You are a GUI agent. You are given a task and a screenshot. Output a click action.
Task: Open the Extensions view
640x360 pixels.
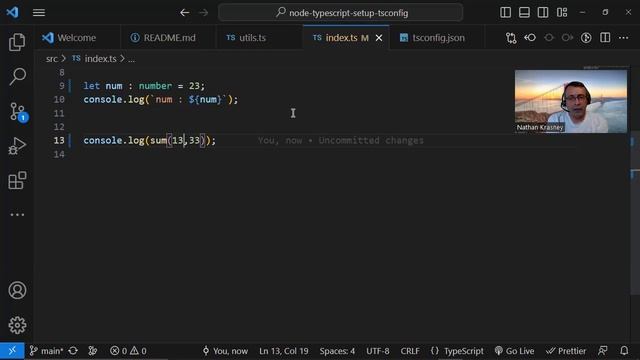click(x=17, y=180)
